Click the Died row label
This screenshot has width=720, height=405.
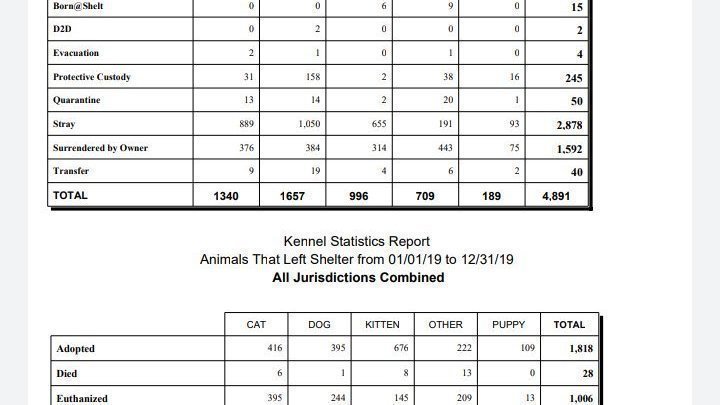[x=67, y=373]
